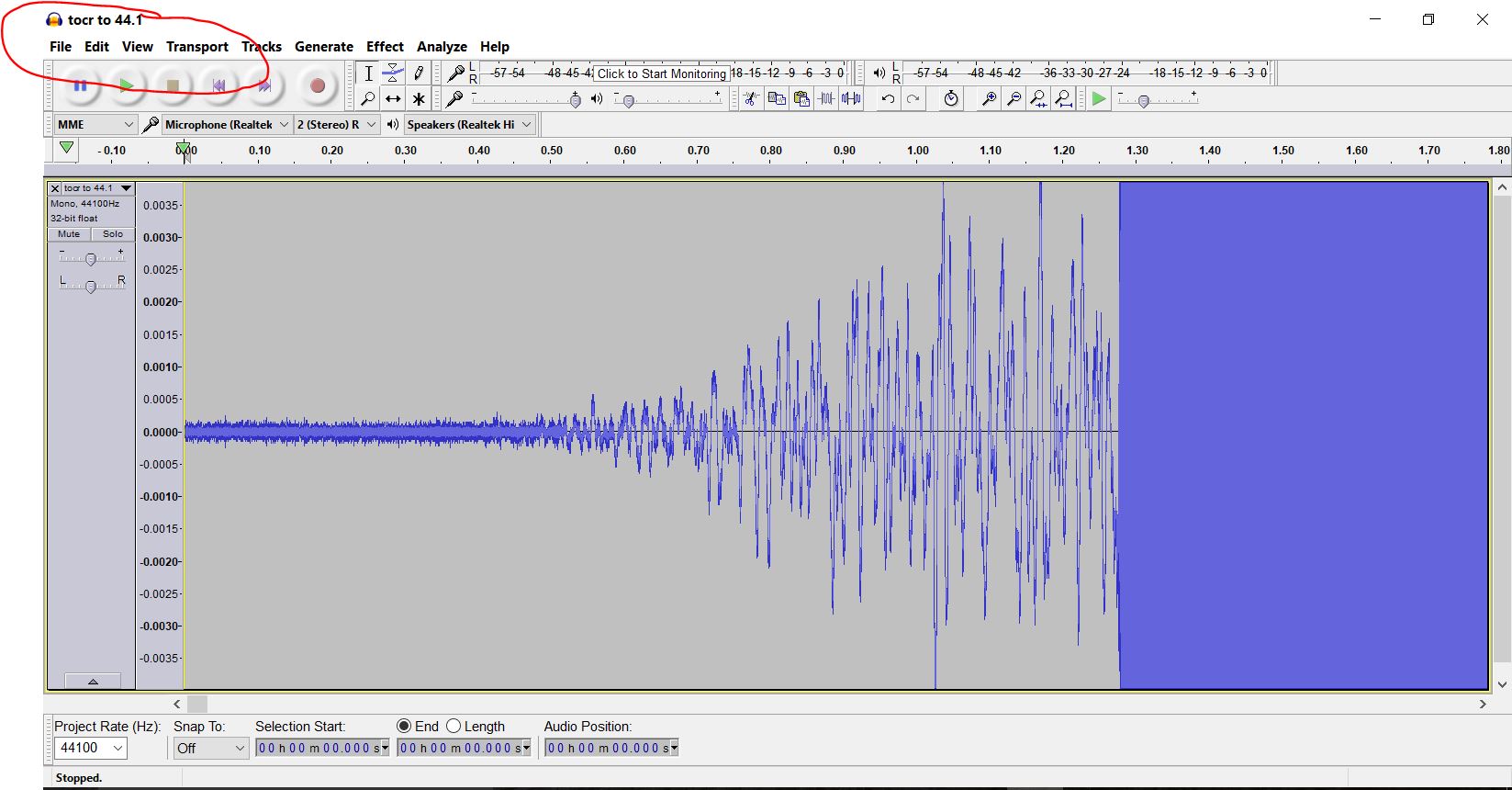Open the Snap To Off dropdown
The image size is (1512, 790).
click(x=211, y=748)
